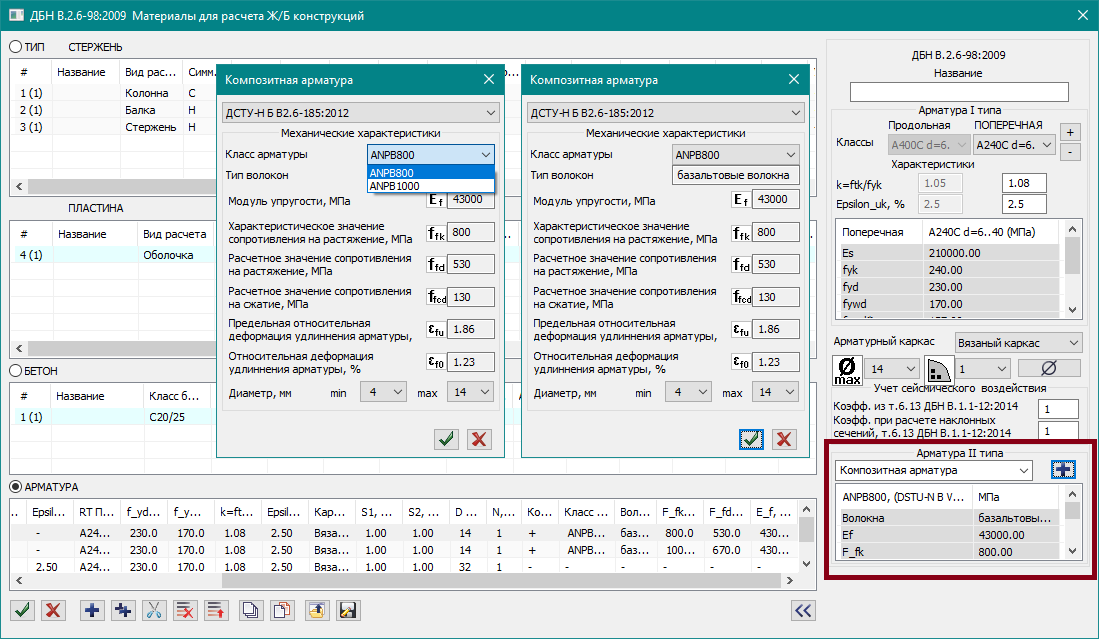The image size is (1099, 639).
Task: Click the scissors cut icon in bottom toolbar
Action: pos(154,610)
